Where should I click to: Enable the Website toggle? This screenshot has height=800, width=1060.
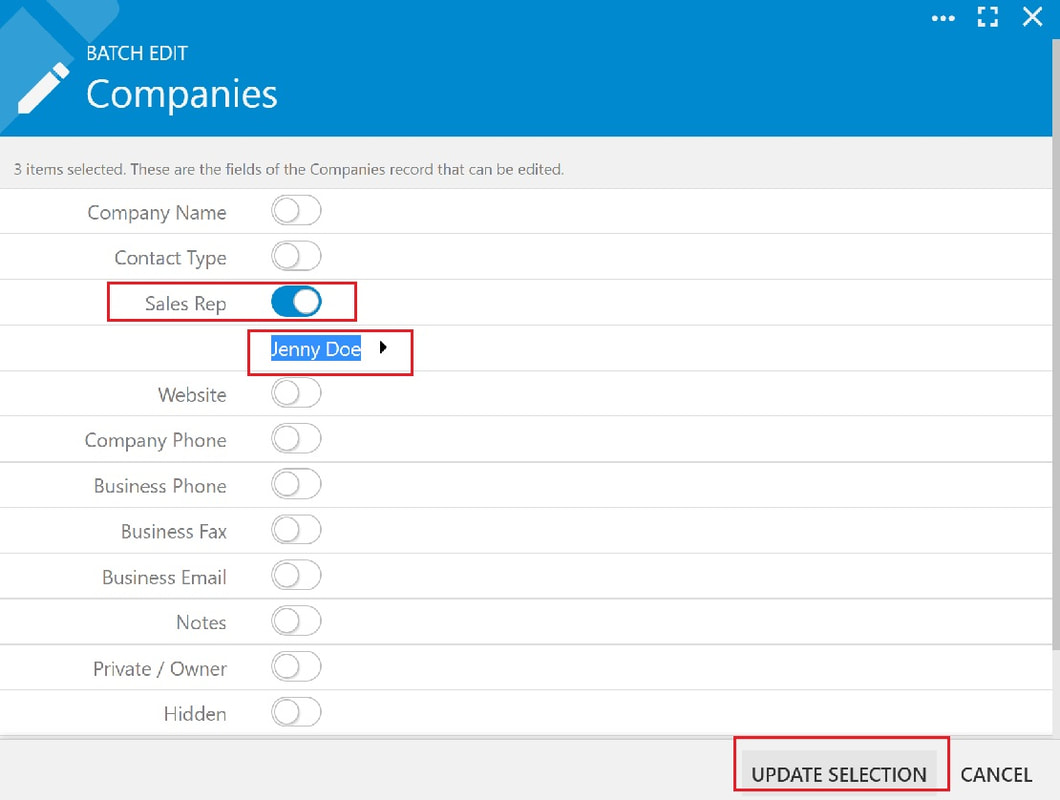point(296,393)
